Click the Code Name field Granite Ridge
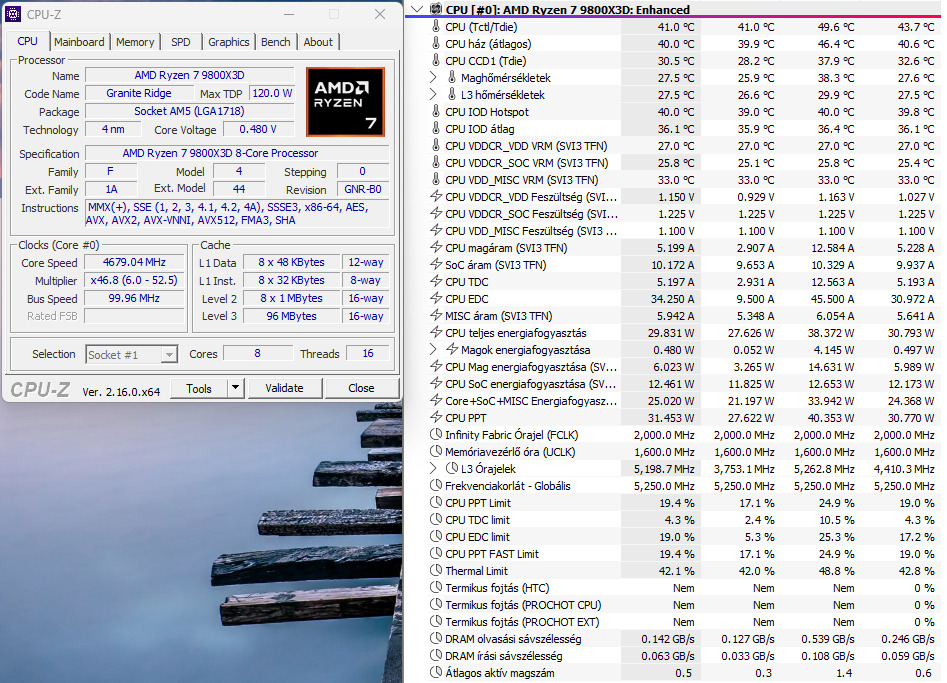 [x=139, y=93]
